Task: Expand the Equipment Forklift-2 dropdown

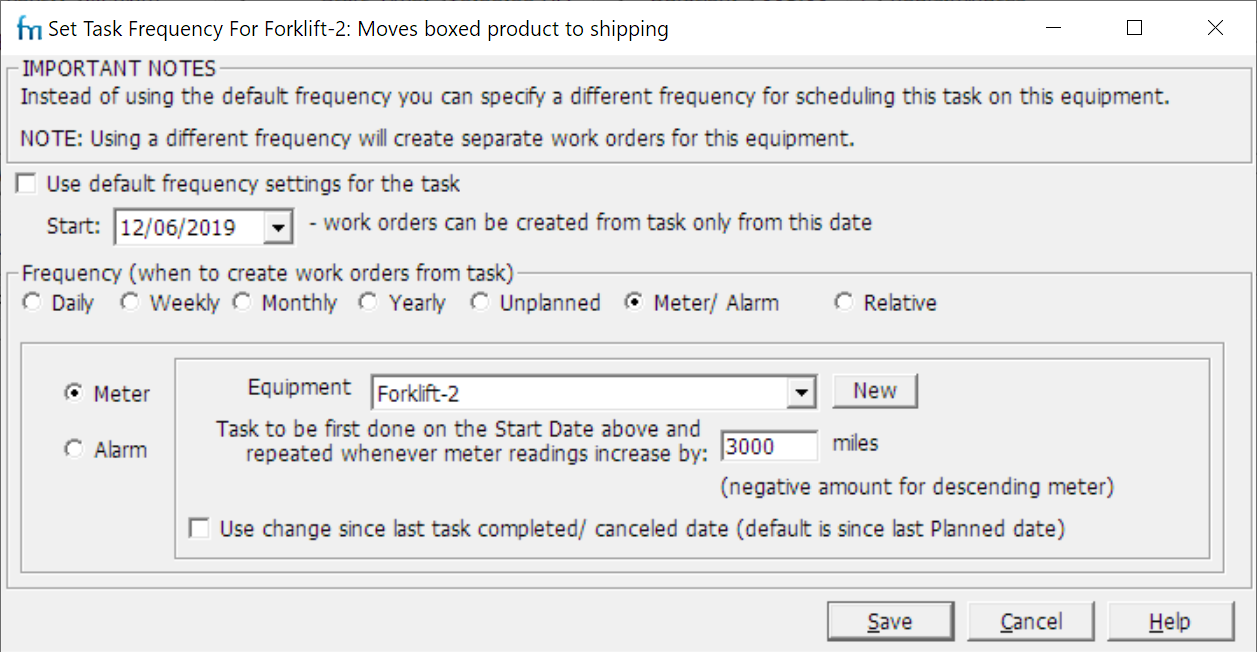Action: click(x=801, y=393)
